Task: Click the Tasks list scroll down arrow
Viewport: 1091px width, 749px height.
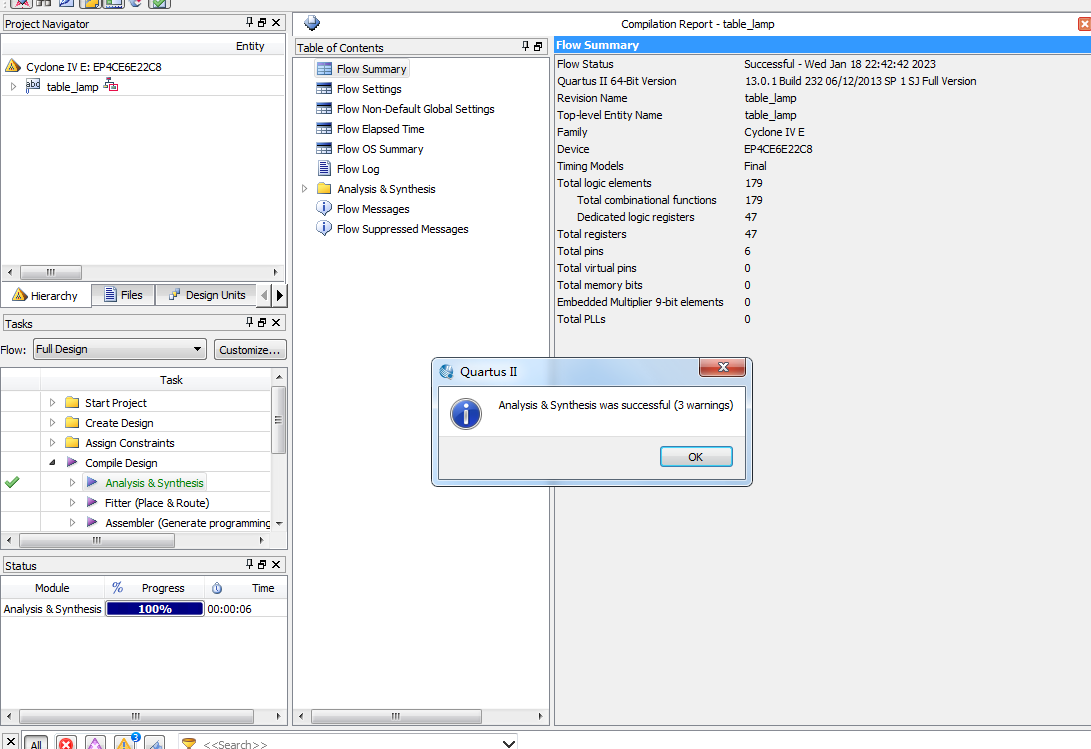Action: pyautogui.click(x=279, y=523)
